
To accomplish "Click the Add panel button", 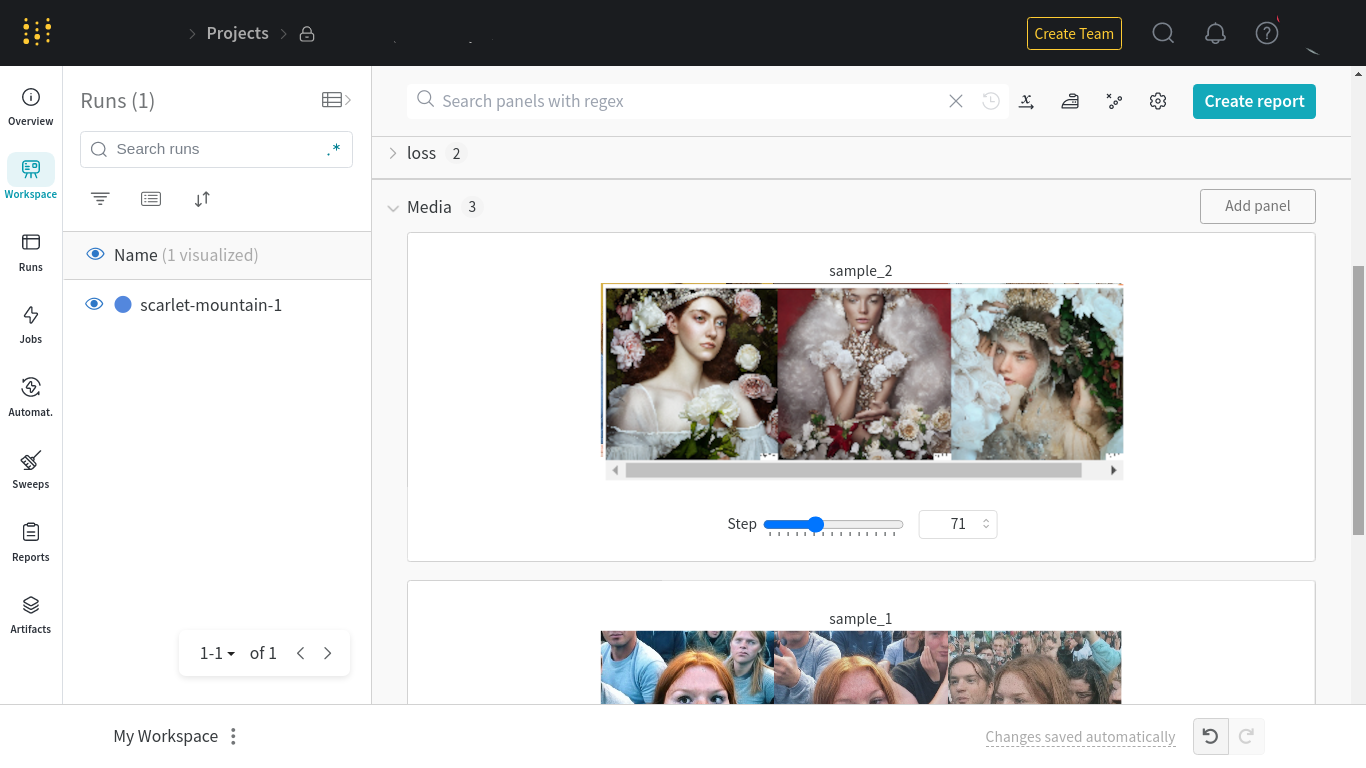I will 1257,206.
